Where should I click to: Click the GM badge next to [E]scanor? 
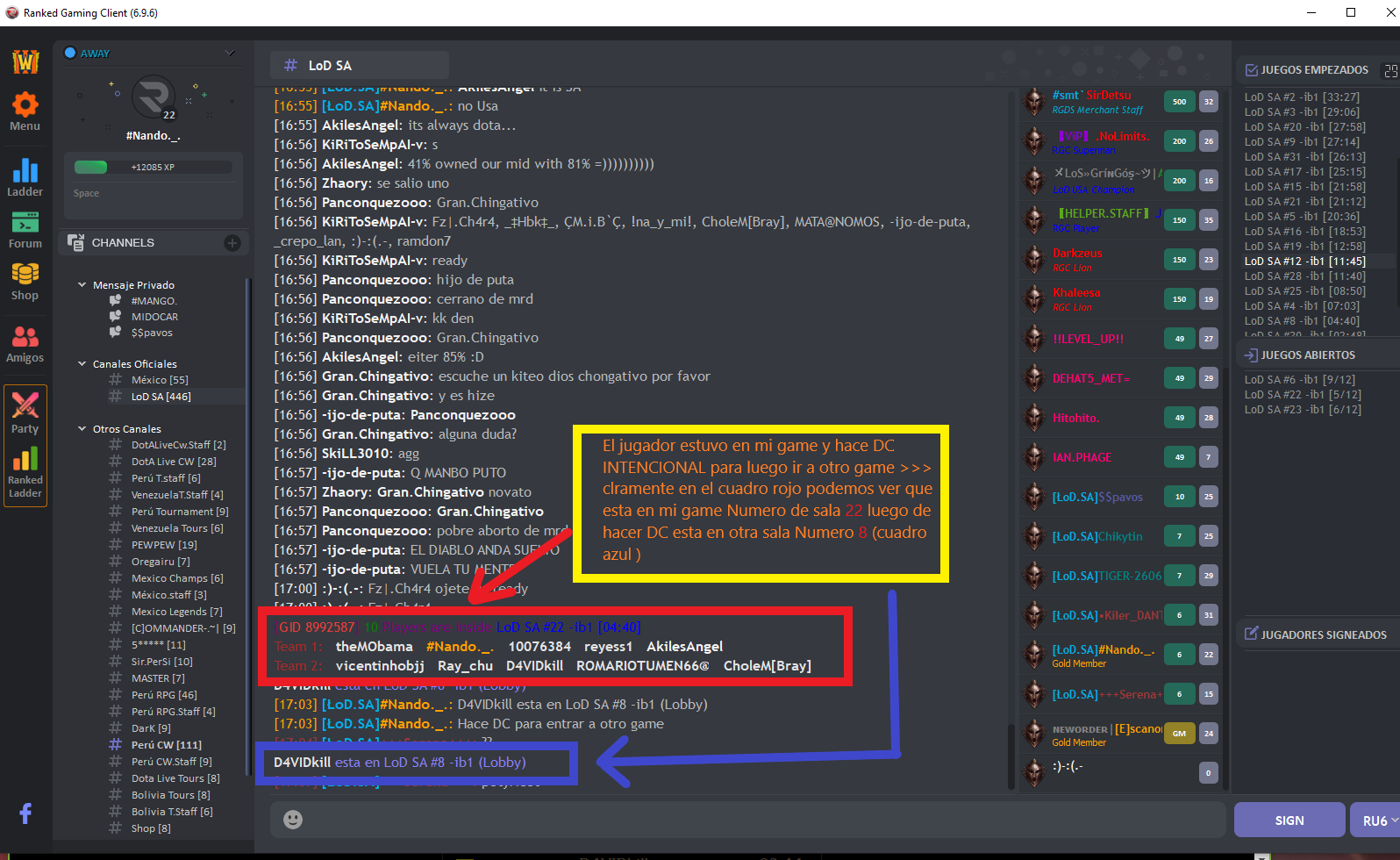[x=1179, y=734]
